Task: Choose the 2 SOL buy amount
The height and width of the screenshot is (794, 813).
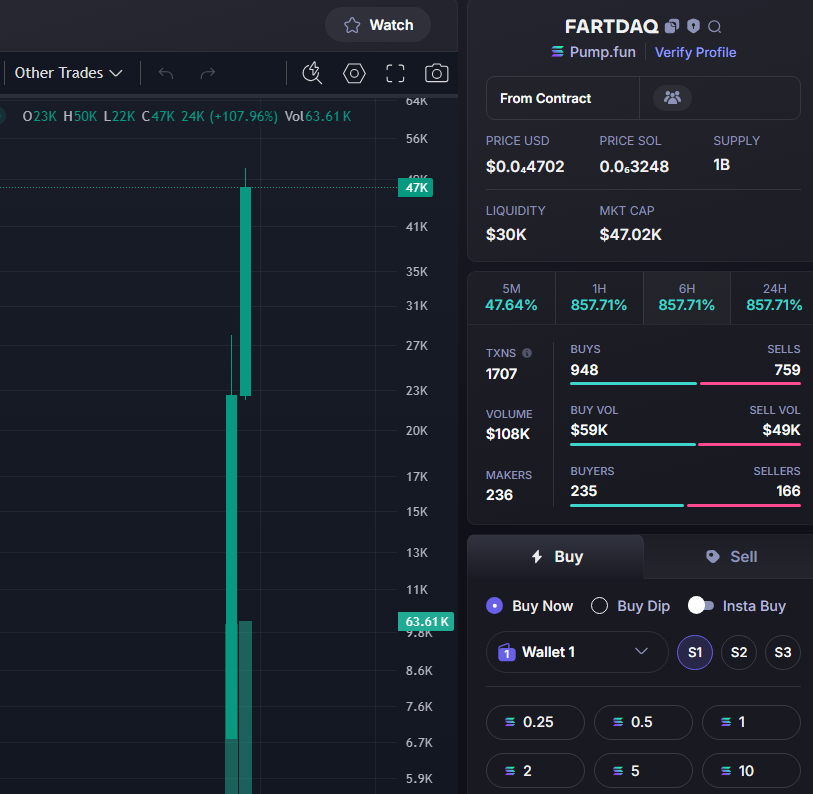Action: [x=535, y=771]
